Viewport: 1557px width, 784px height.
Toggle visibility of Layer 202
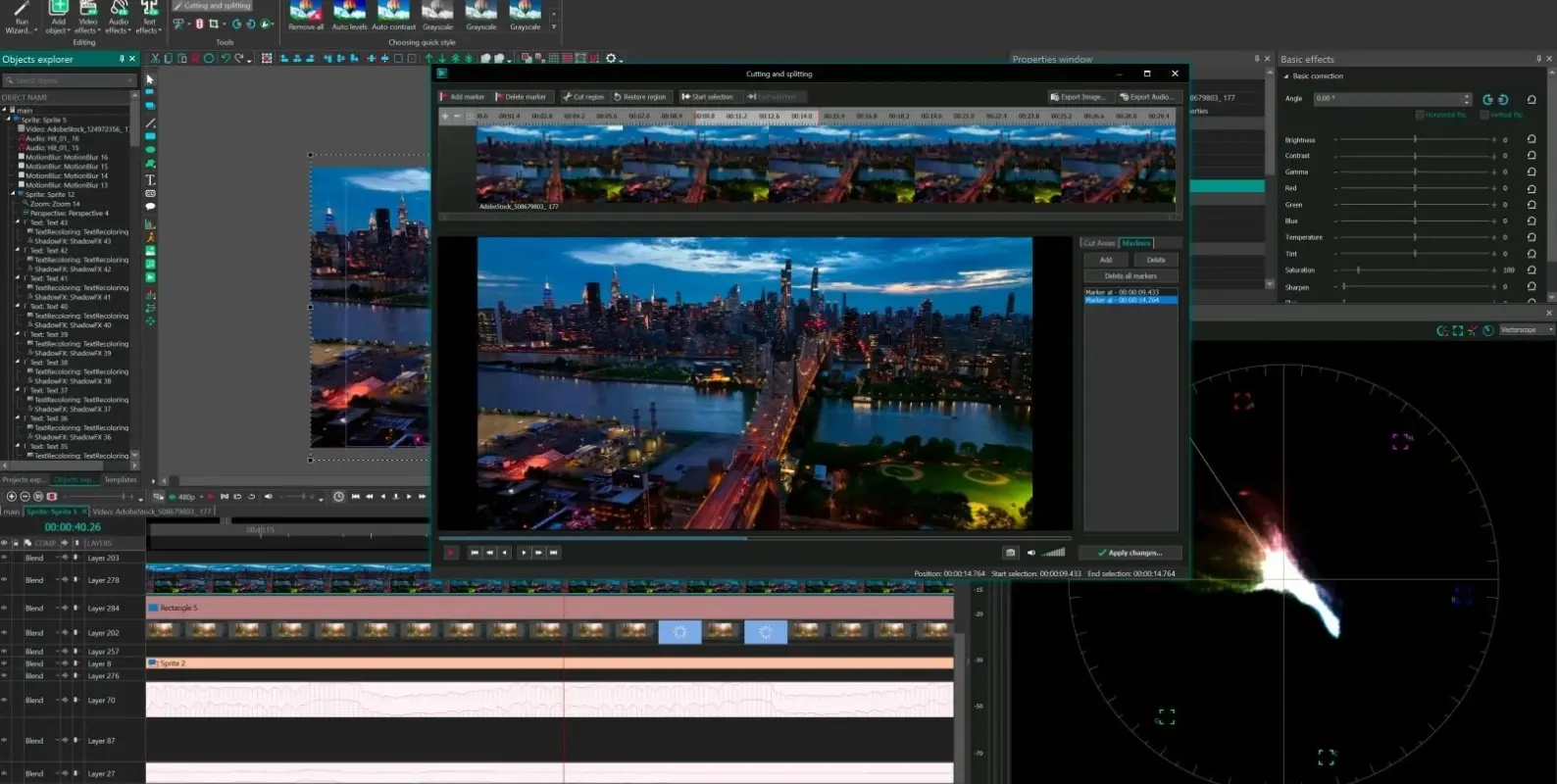5,633
